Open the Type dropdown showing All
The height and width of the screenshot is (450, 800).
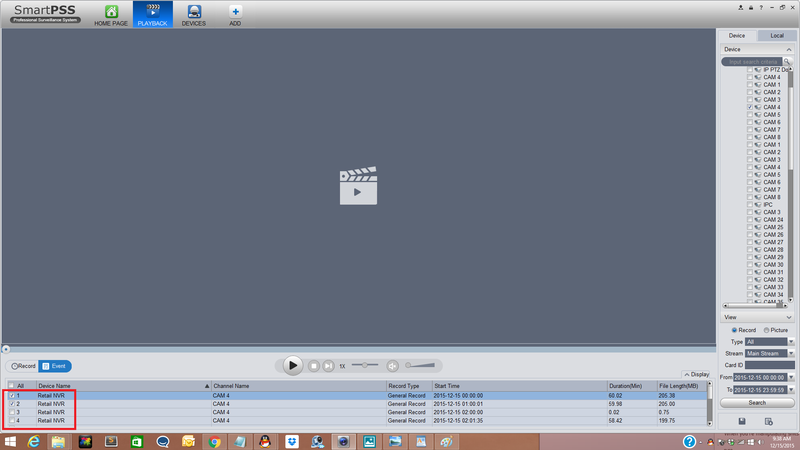coord(769,342)
